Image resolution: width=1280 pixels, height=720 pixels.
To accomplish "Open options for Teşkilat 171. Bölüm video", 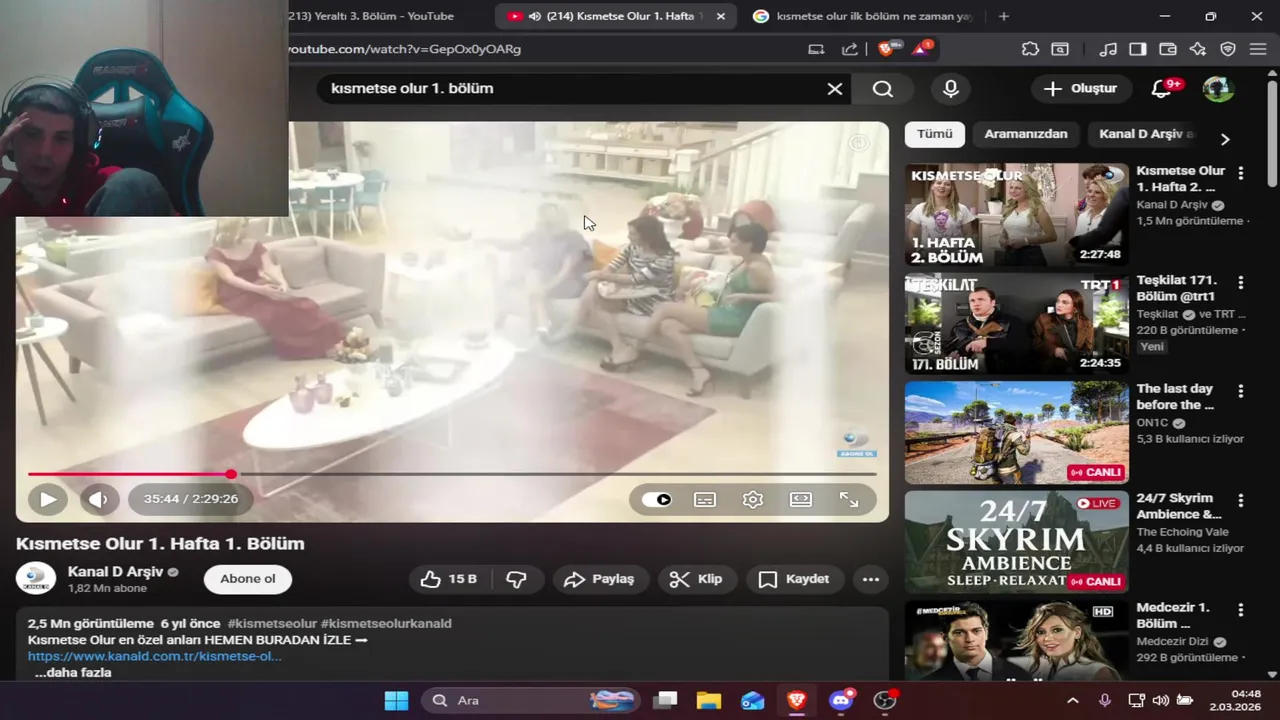I will click(x=1241, y=282).
